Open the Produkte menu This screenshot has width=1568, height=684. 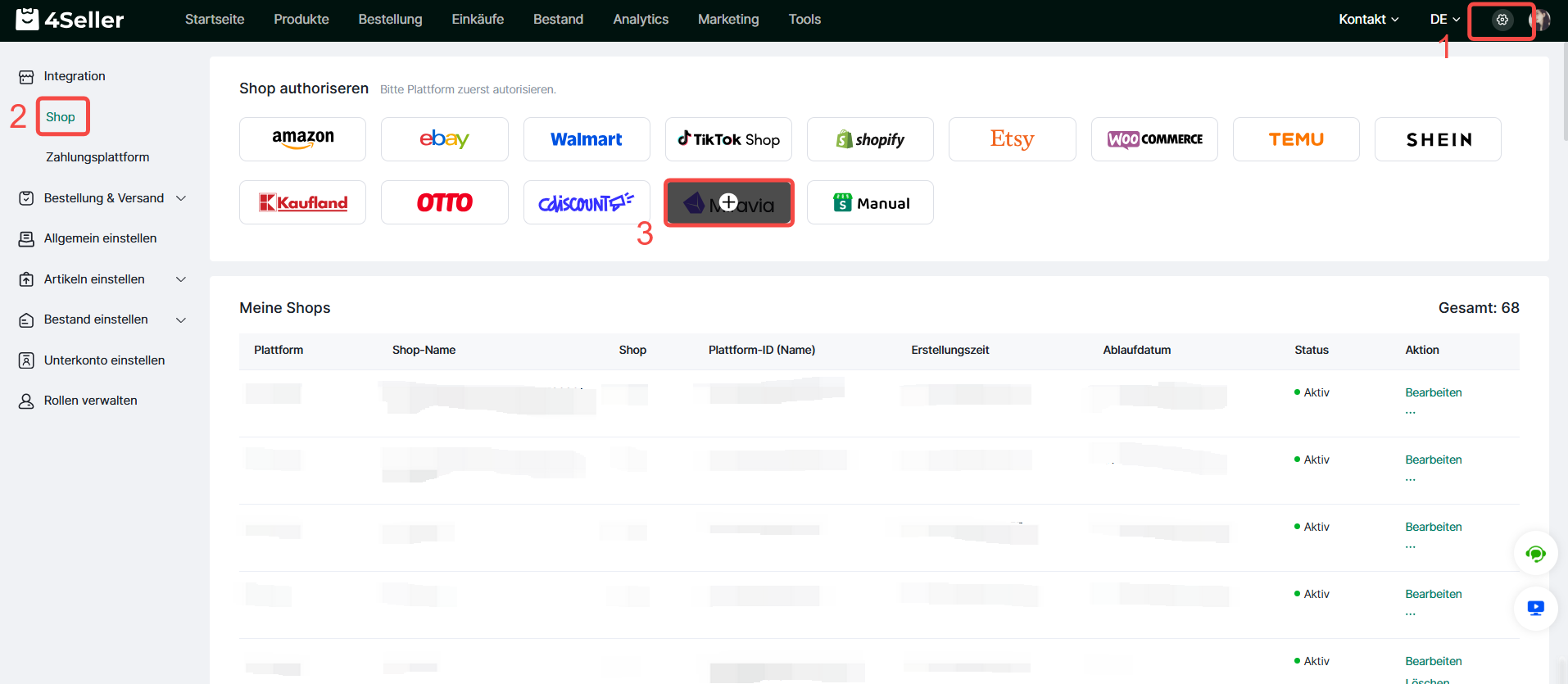pos(301,20)
